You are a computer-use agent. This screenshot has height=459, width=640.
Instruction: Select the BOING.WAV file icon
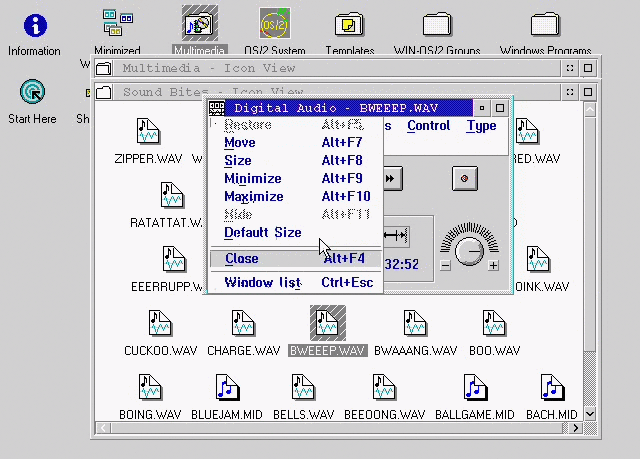point(150,387)
